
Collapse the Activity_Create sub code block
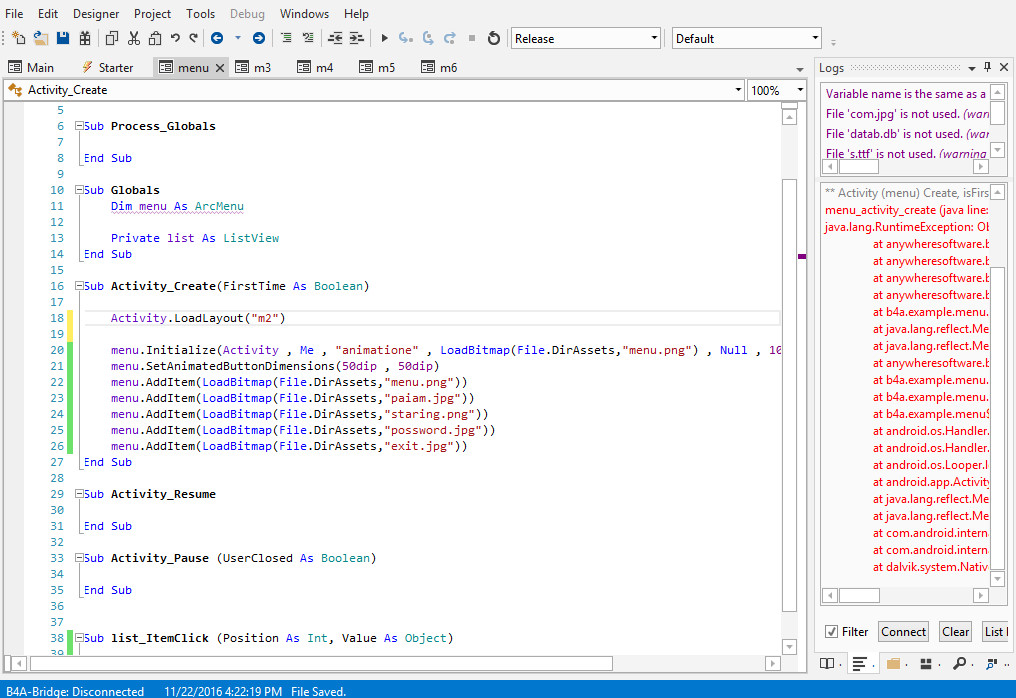79,286
